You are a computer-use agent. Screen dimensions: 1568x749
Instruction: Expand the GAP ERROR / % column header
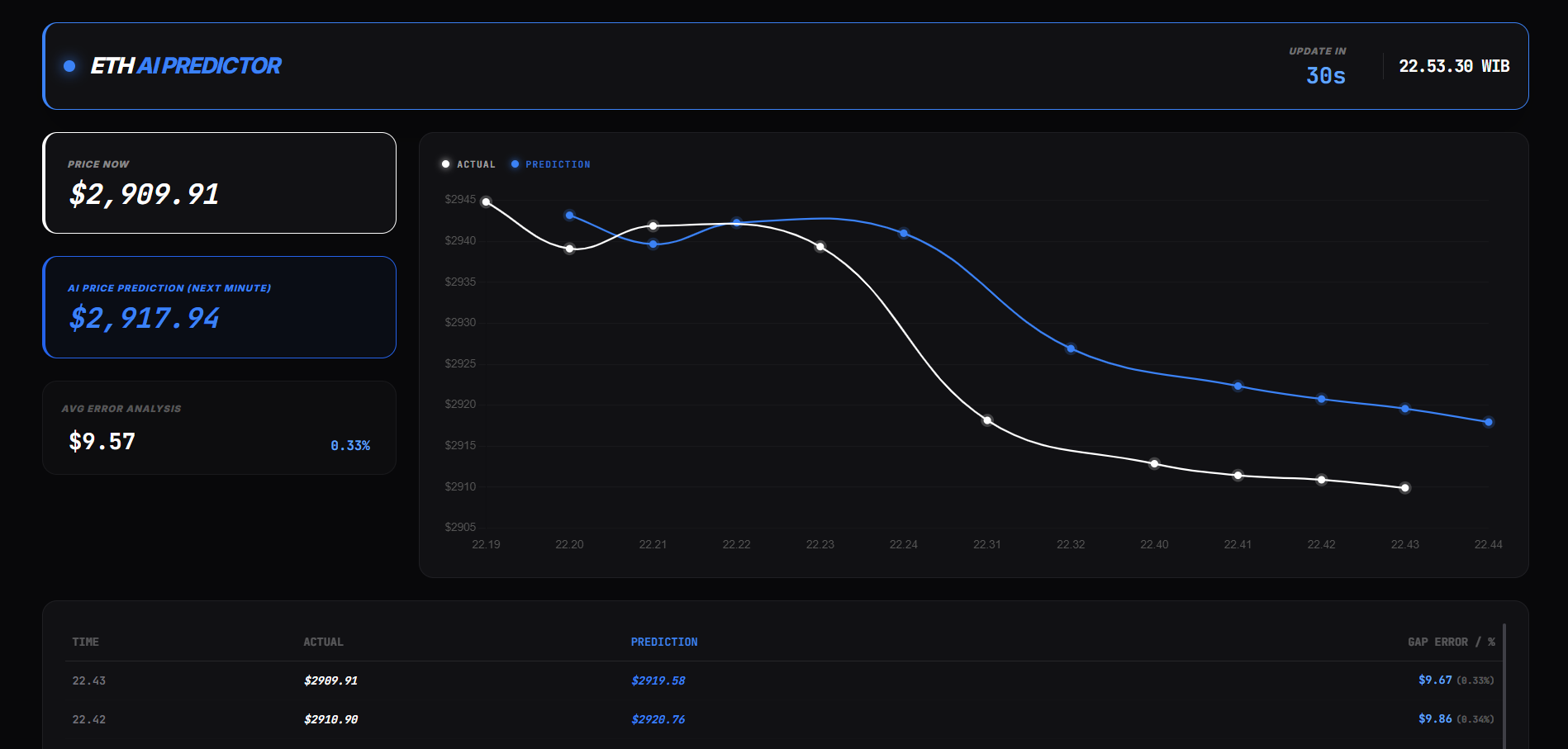click(1450, 641)
